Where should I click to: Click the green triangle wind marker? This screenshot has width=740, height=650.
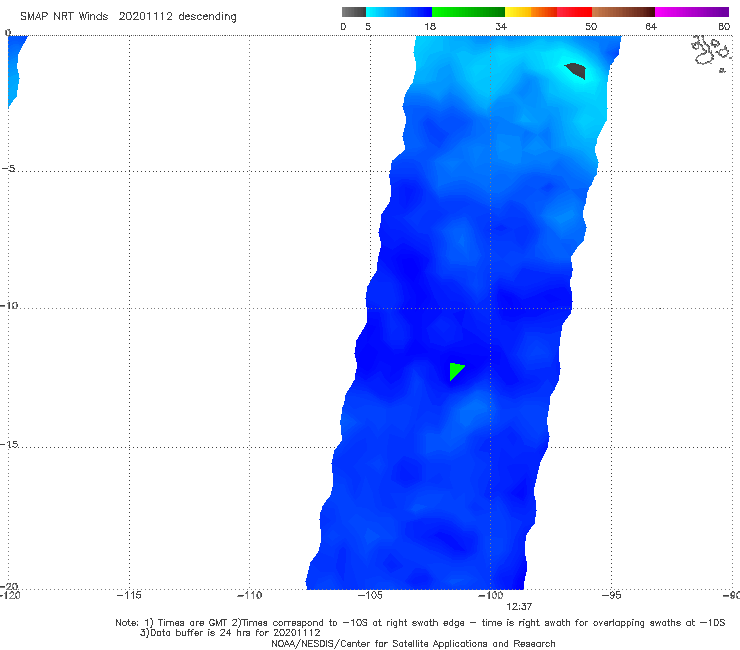click(455, 371)
